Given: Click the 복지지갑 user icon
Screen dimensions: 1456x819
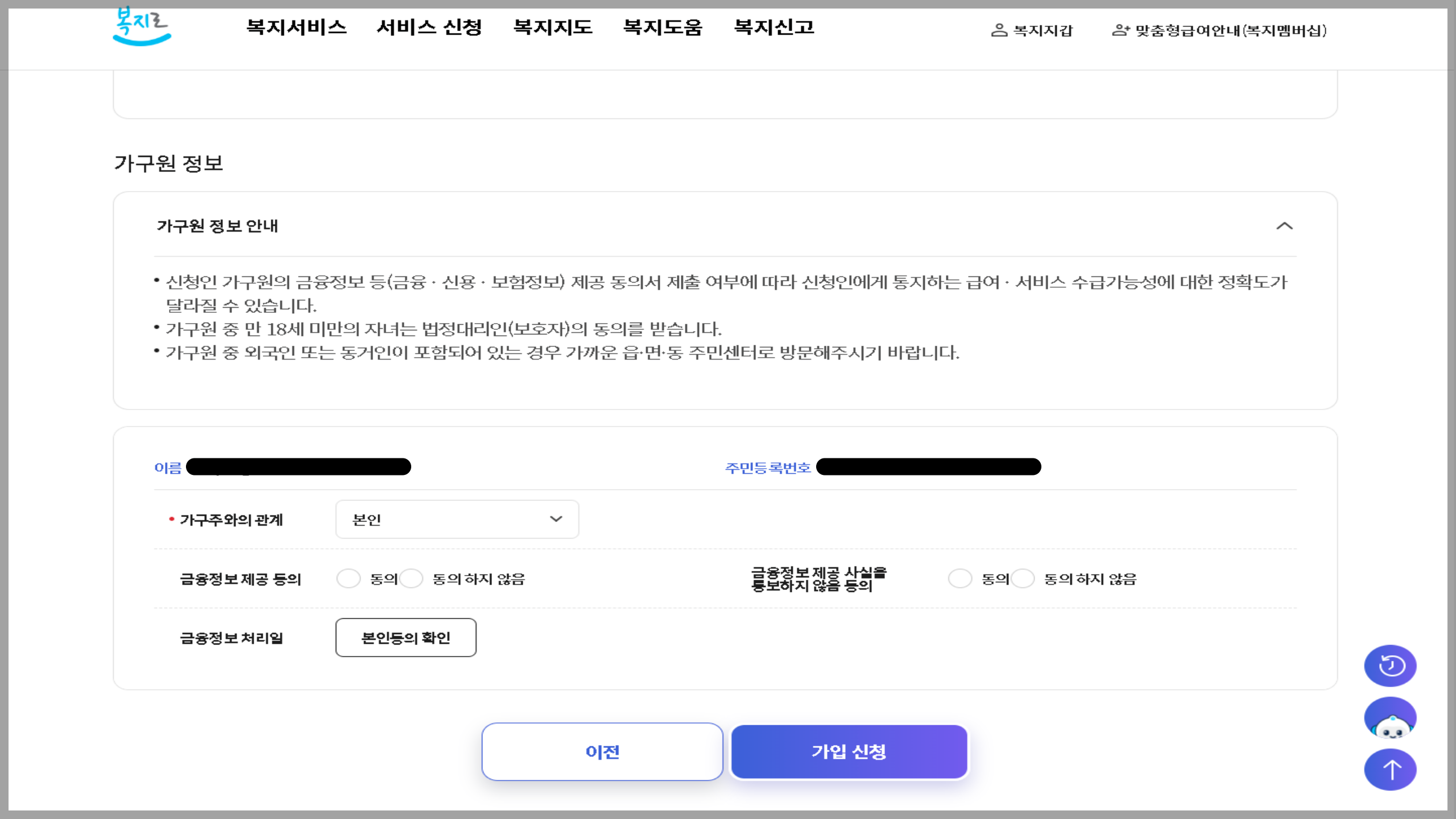Looking at the screenshot, I should (999, 30).
